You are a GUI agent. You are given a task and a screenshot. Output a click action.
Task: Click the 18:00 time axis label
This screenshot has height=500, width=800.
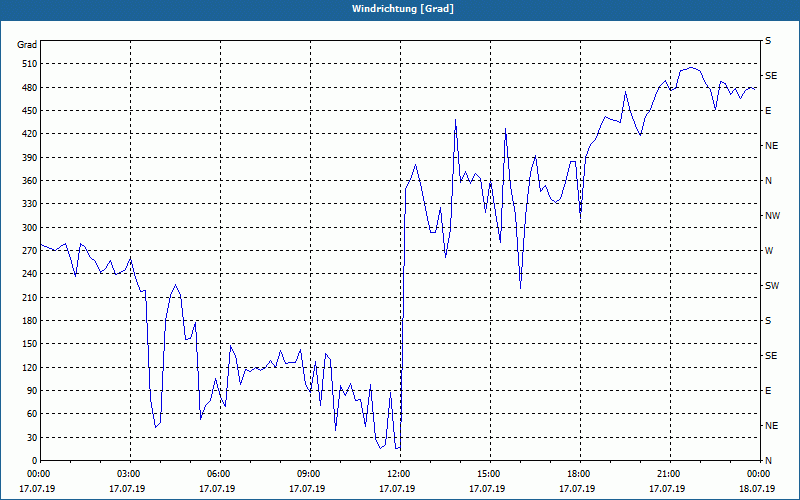(x=578, y=474)
